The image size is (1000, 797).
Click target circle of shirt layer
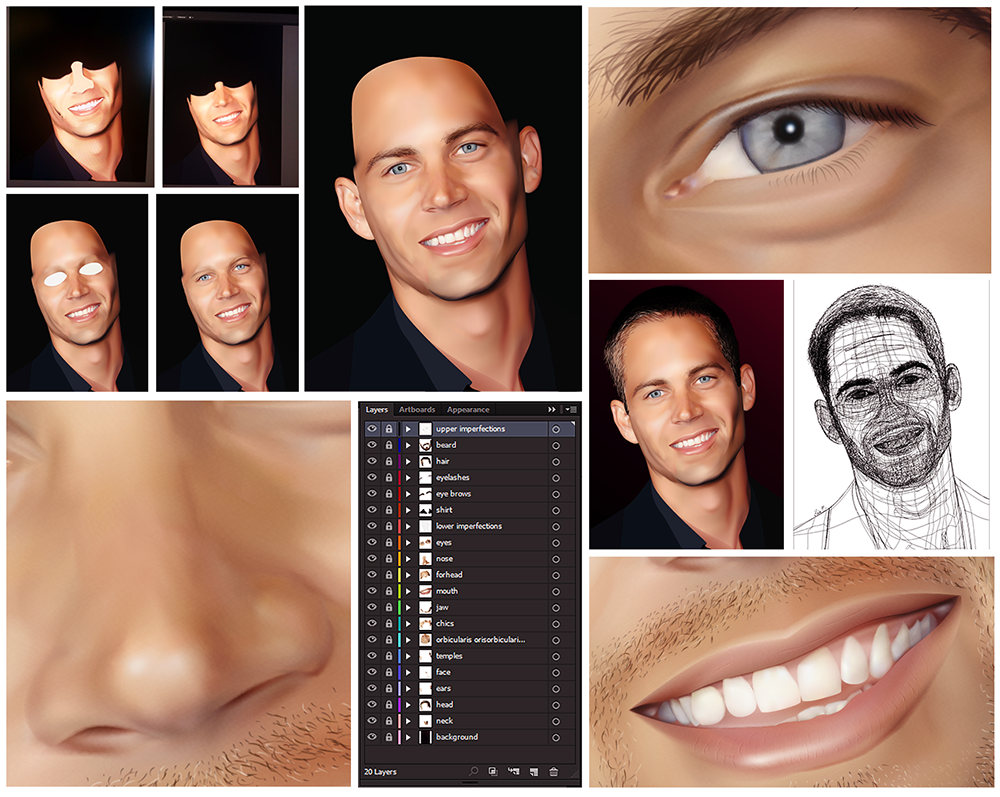(555, 510)
